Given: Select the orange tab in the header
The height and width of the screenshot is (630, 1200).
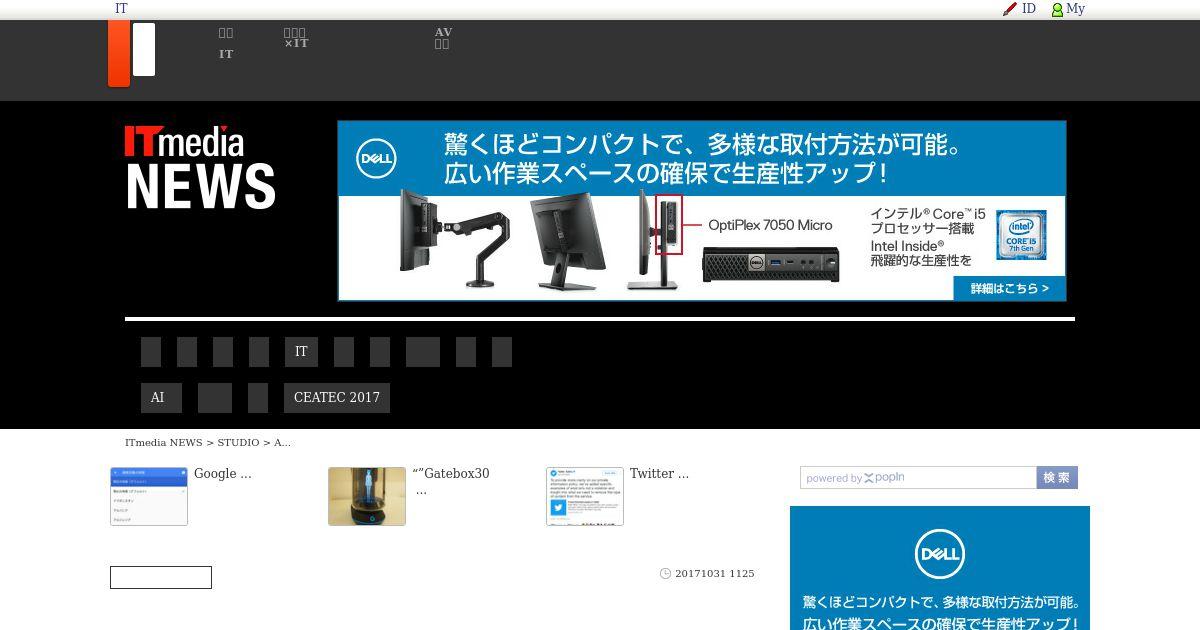Looking at the screenshot, I should 119,53.
